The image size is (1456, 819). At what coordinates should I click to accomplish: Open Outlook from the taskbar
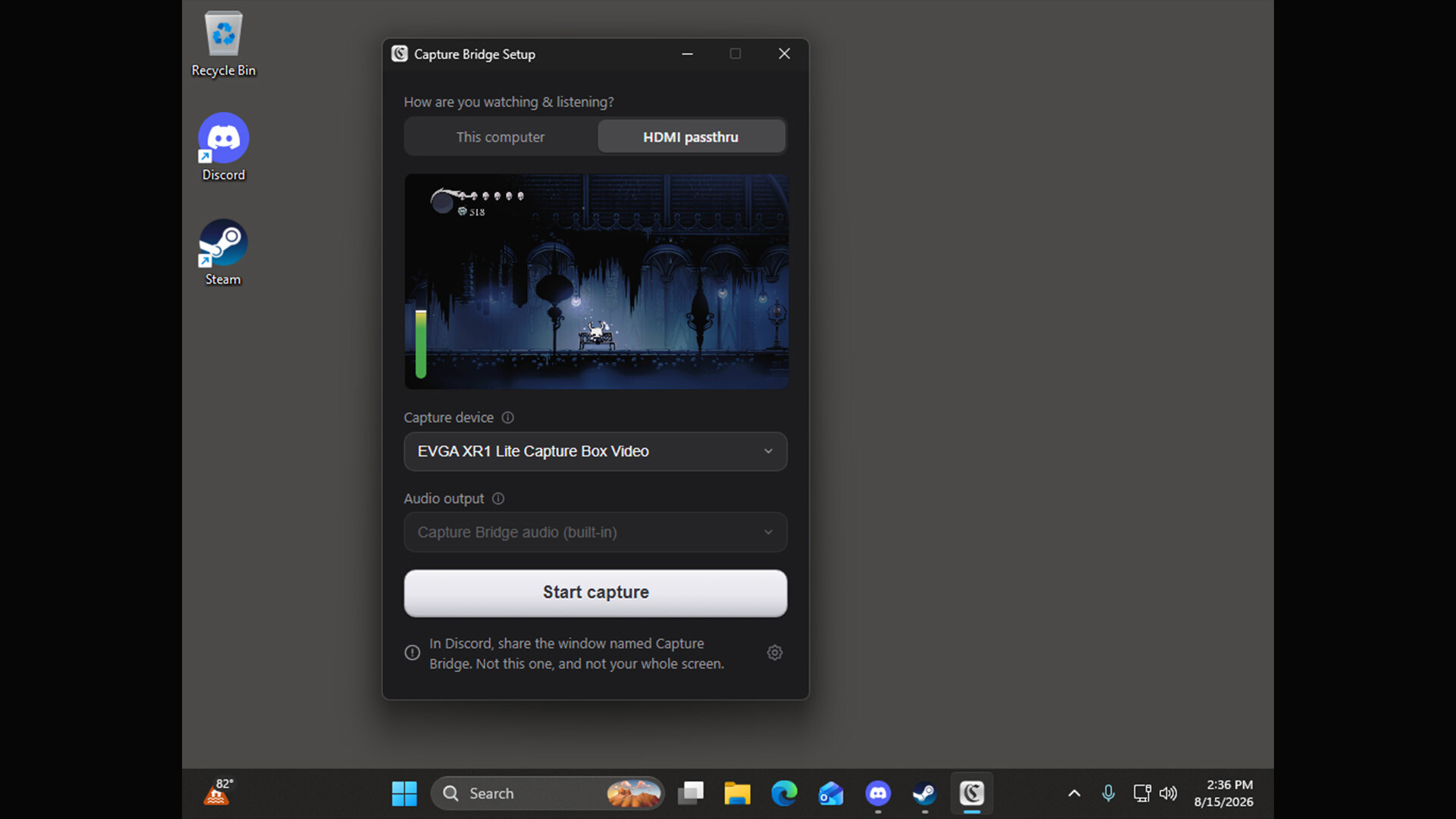pyautogui.click(x=831, y=793)
